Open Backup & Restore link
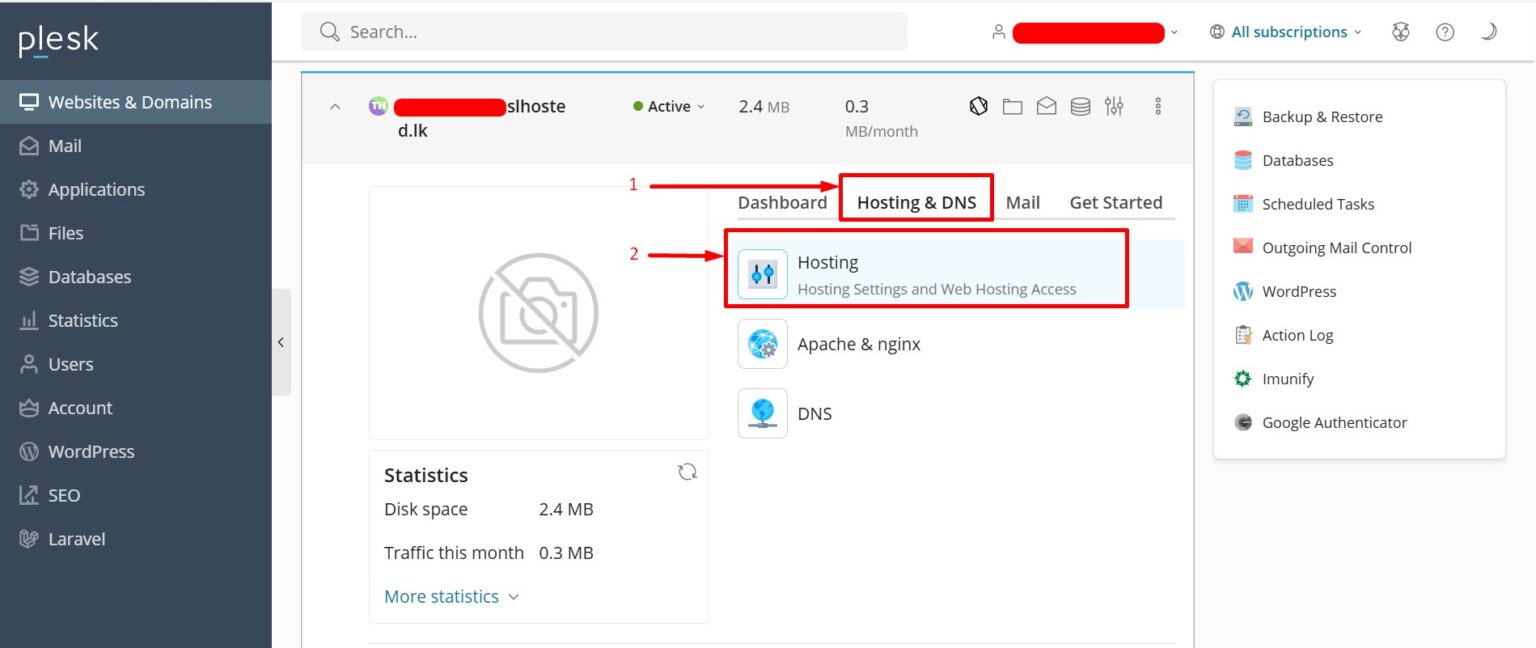Viewport: 1536px width, 648px height. coord(1321,117)
